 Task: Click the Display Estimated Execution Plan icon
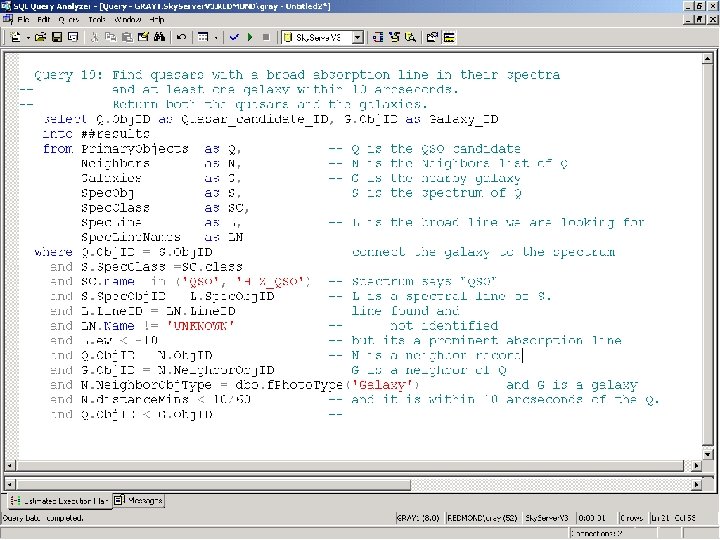[378, 38]
